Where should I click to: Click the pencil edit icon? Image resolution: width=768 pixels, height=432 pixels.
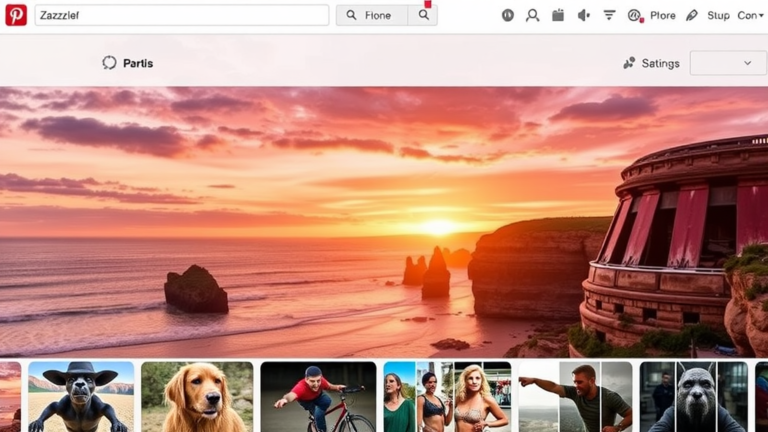(689, 15)
